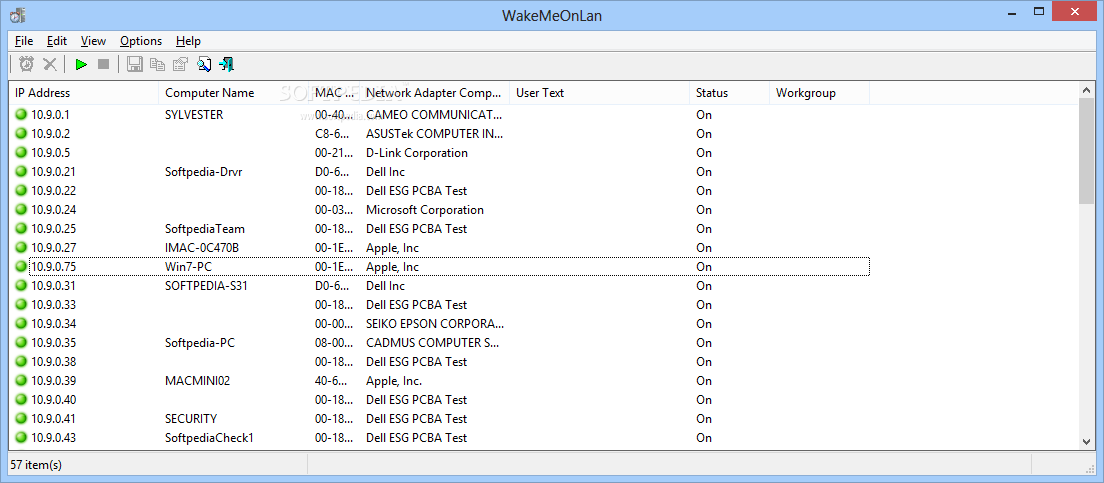Select the SECURITY computer row

pyautogui.click(x=439, y=418)
